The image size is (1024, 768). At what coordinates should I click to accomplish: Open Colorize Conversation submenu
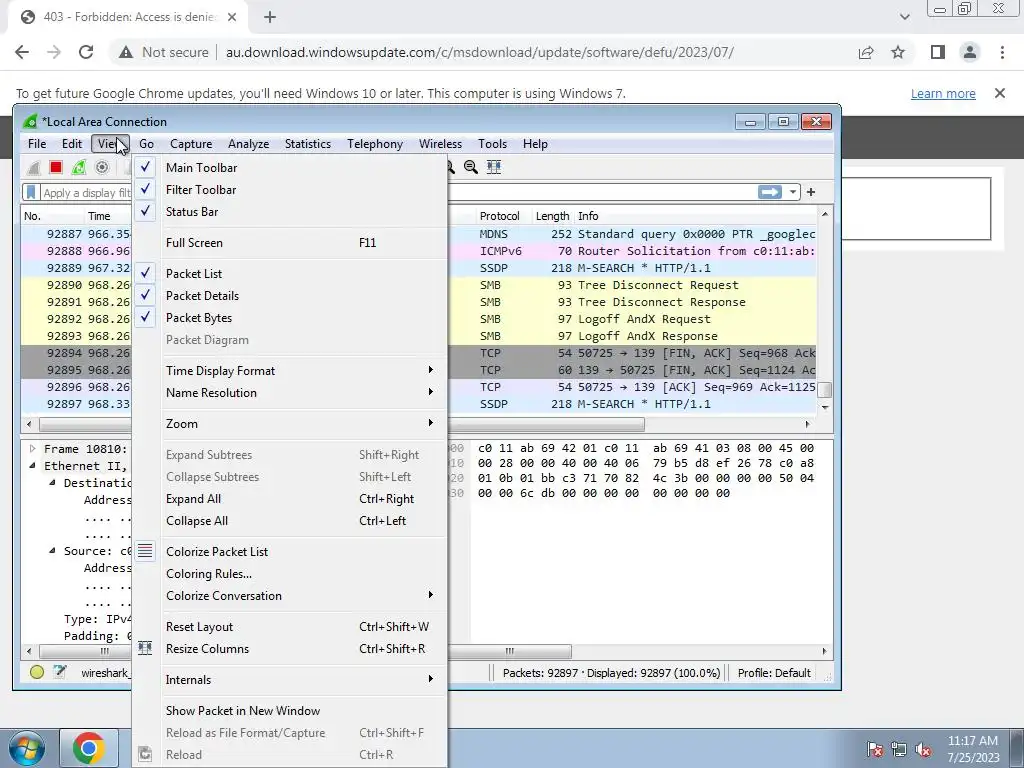click(x=290, y=596)
